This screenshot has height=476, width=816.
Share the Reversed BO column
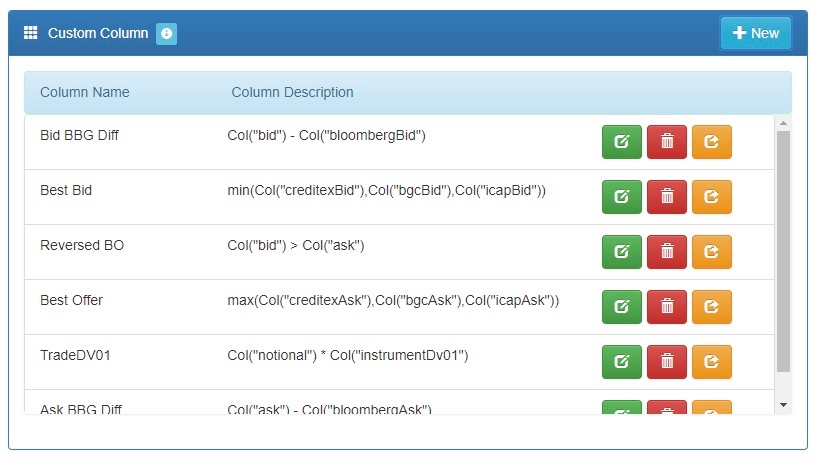711,252
